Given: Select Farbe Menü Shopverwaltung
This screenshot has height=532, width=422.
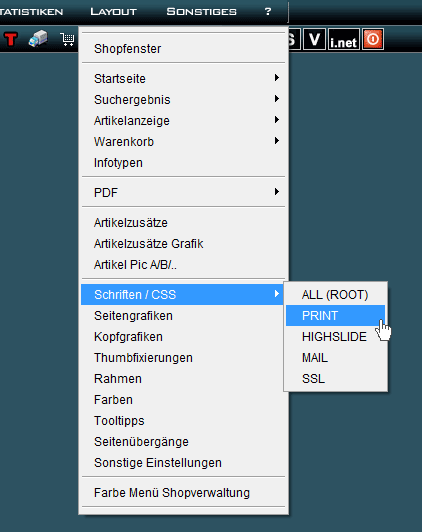Looking at the screenshot, I should tap(184, 493).
